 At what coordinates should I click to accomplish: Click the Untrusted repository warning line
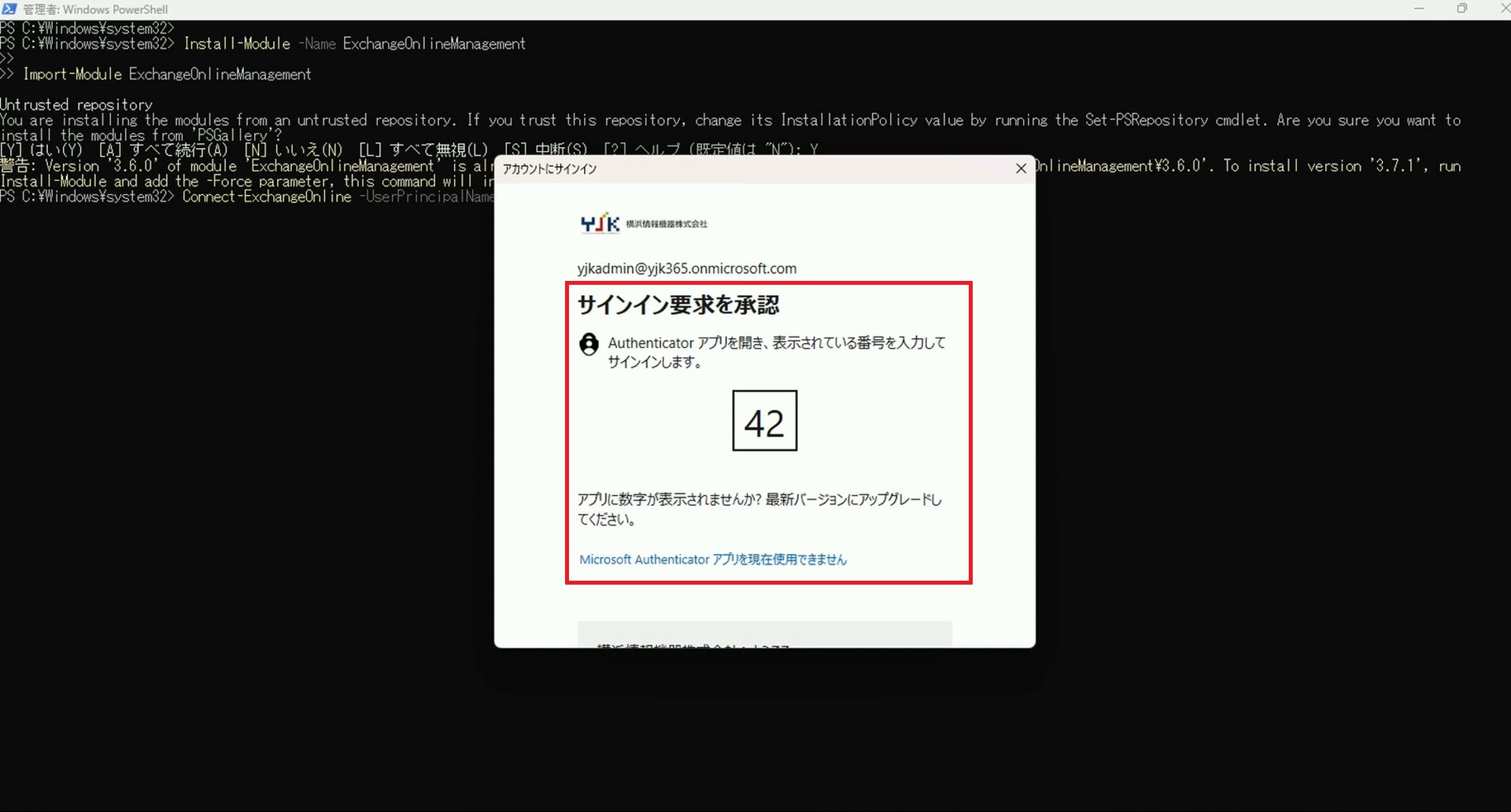click(x=76, y=105)
